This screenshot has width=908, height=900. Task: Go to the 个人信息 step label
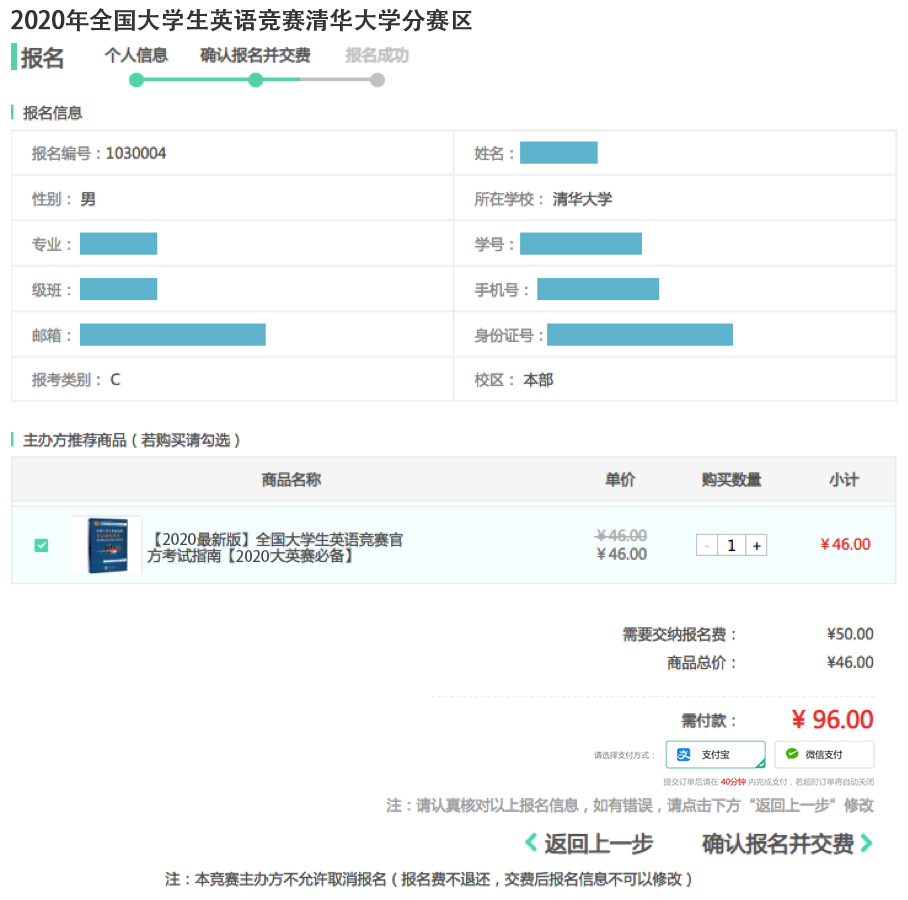click(x=136, y=56)
